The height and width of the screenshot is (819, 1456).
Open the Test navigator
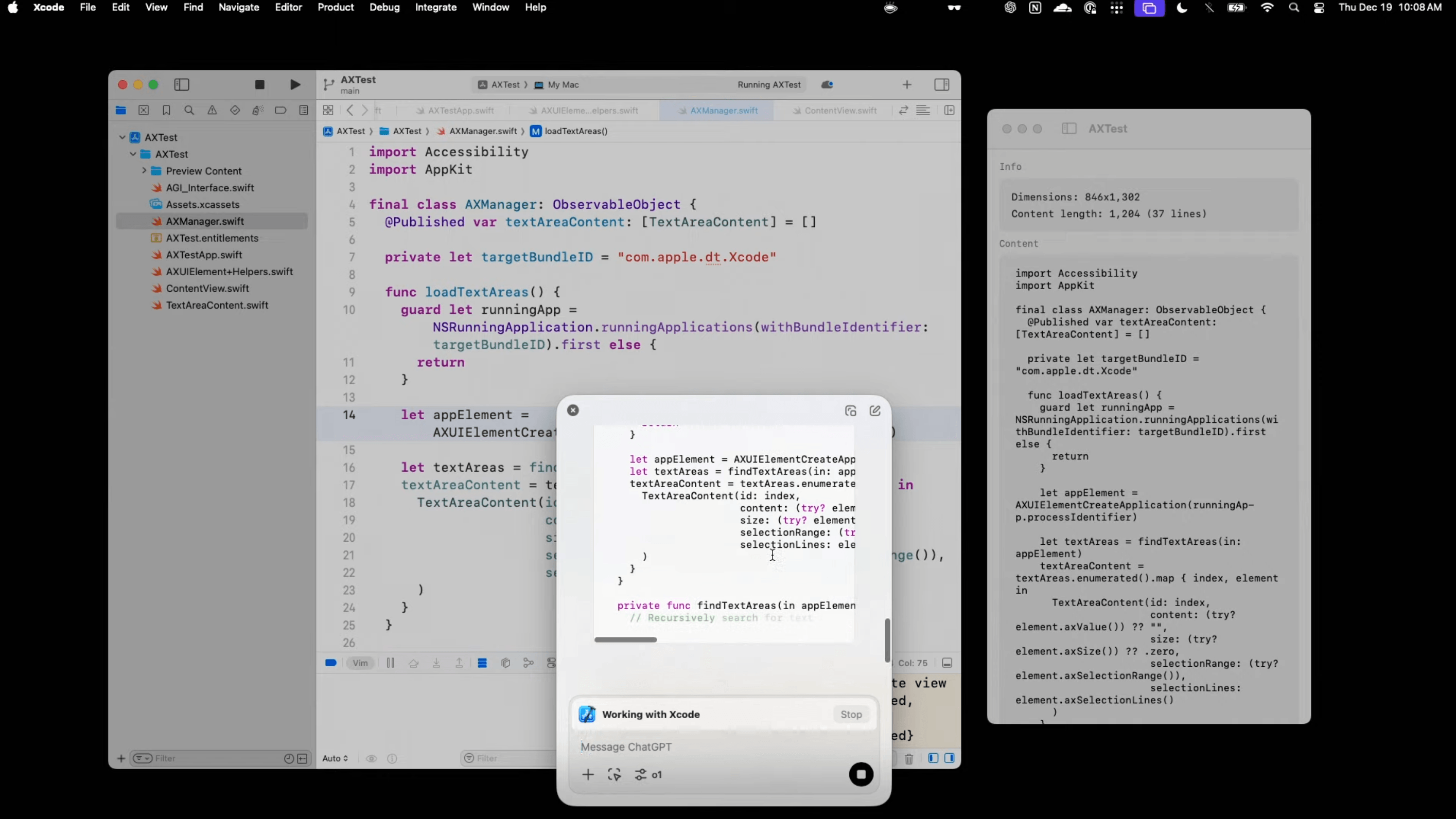coord(236,111)
